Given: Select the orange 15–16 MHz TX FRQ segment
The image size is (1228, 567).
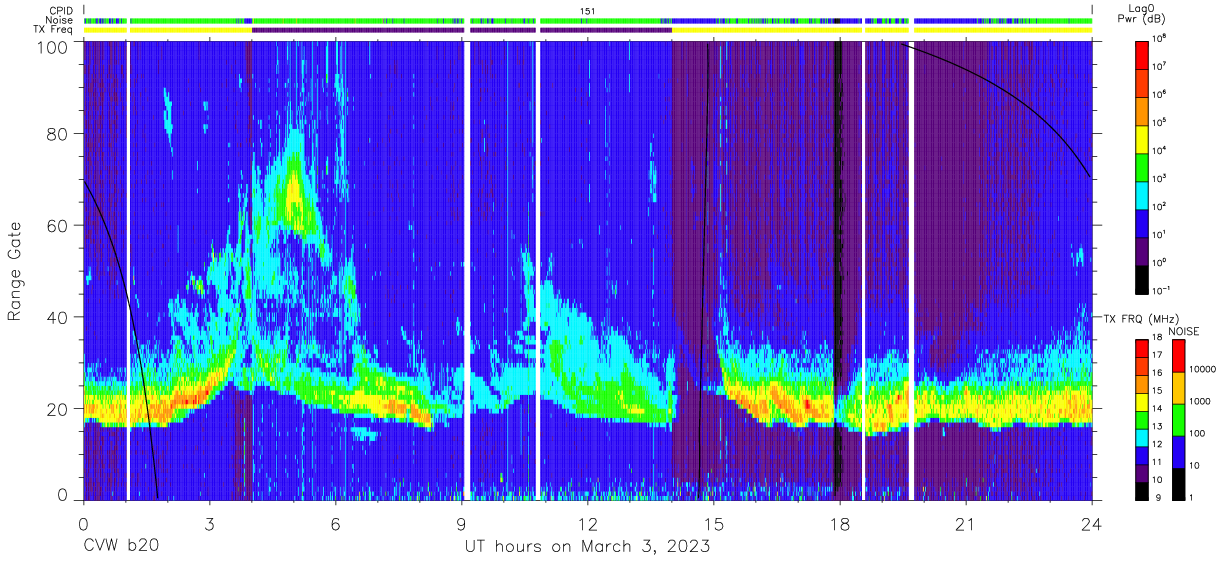Looking at the screenshot, I should (x=1142, y=384).
